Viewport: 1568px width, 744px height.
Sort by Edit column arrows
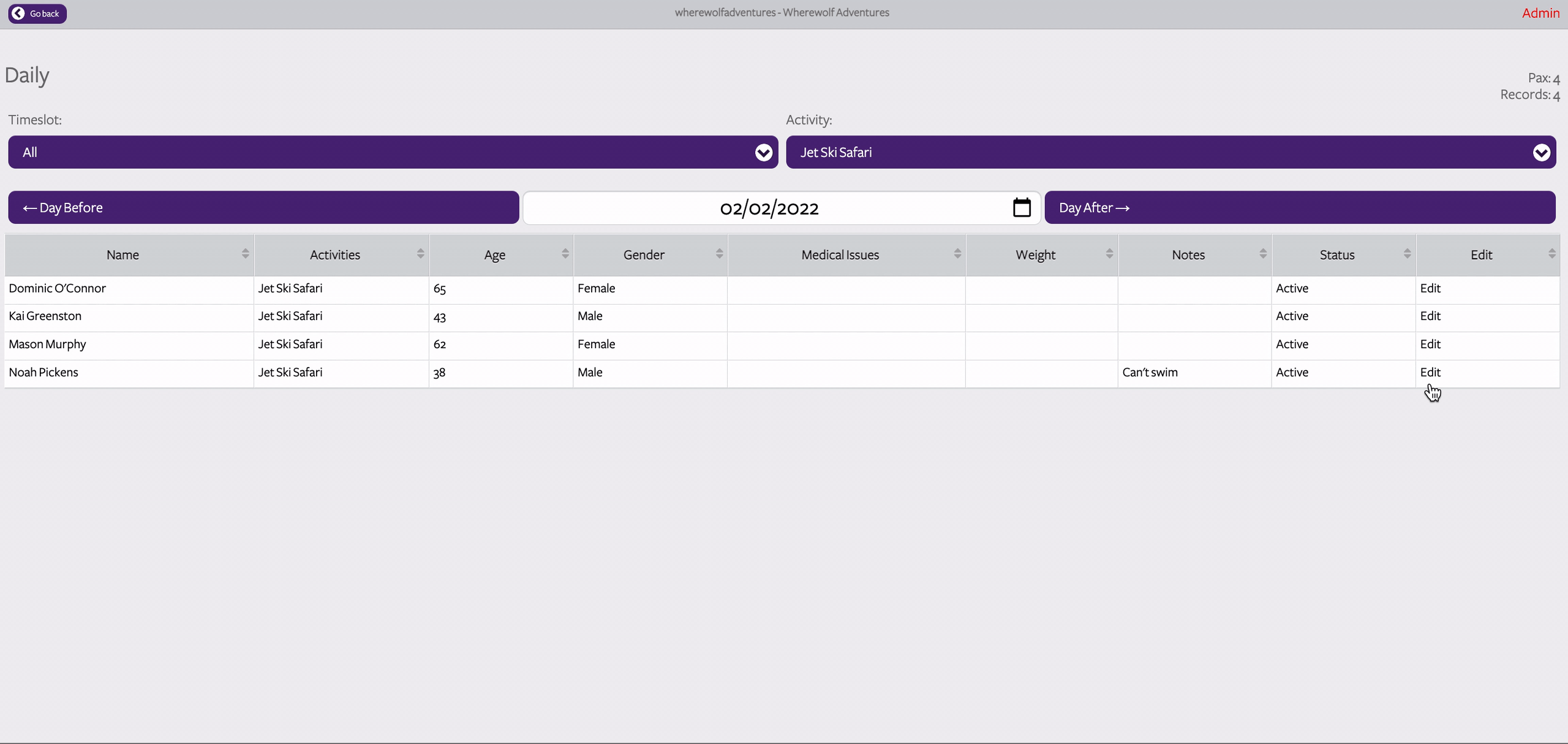(1551, 254)
